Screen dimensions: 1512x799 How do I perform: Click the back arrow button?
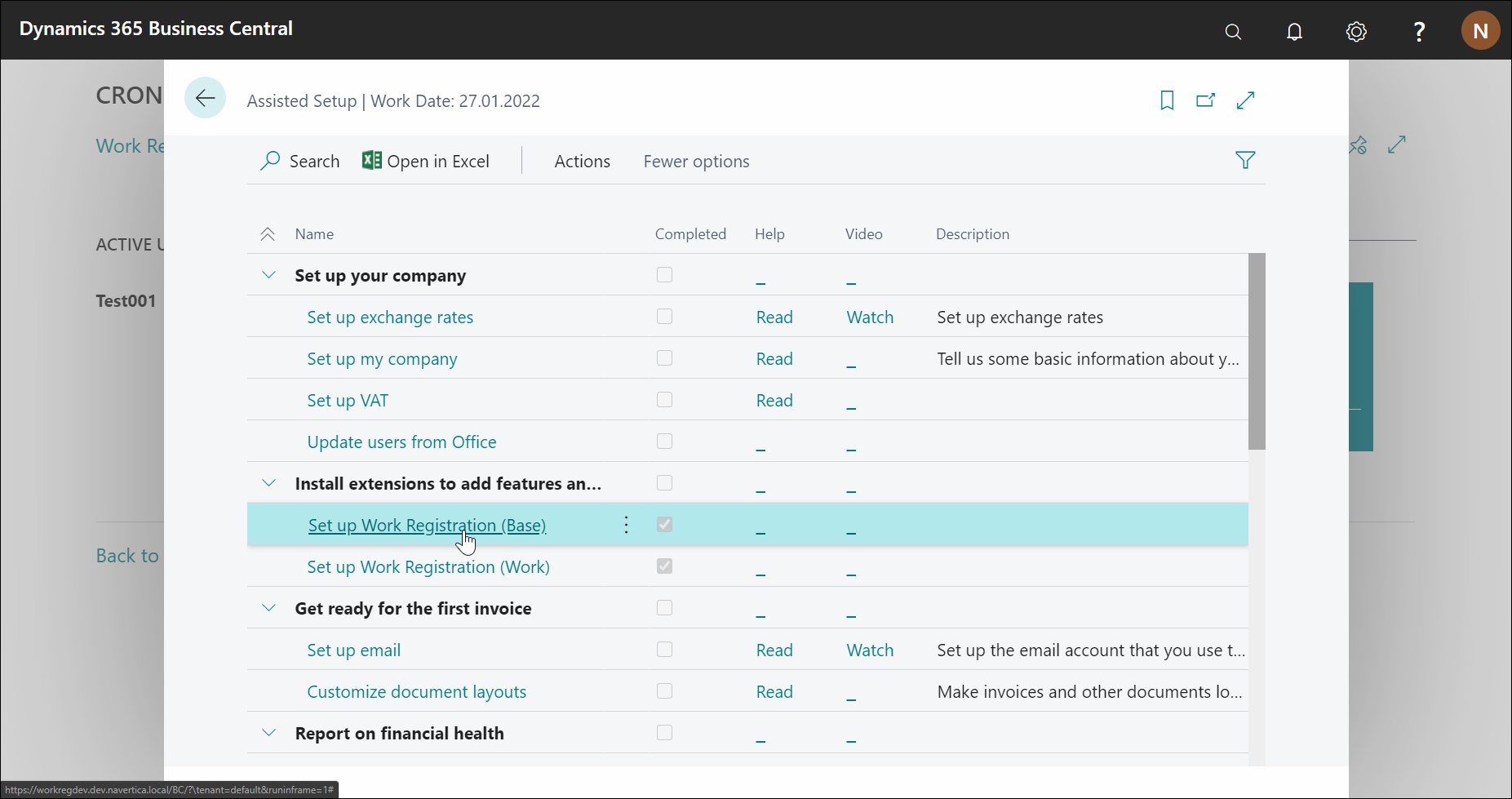click(205, 98)
